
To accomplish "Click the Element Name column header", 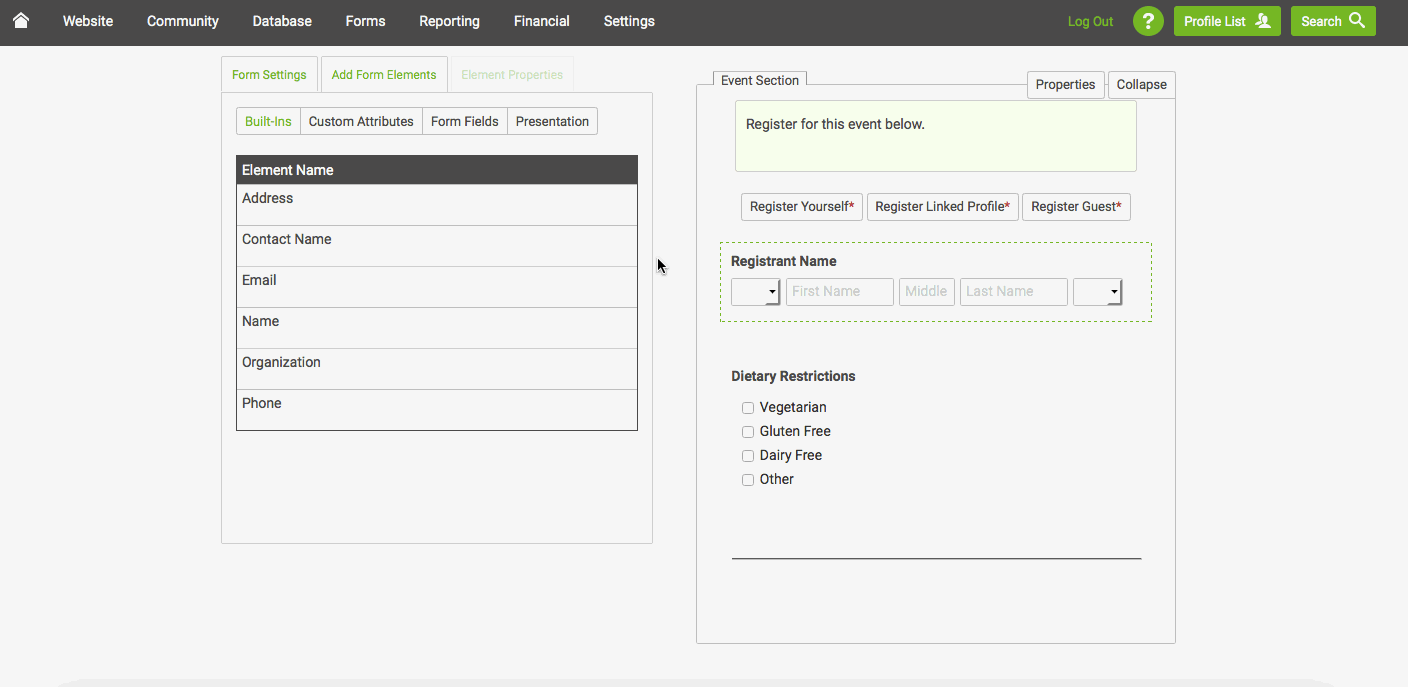I will [437, 170].
